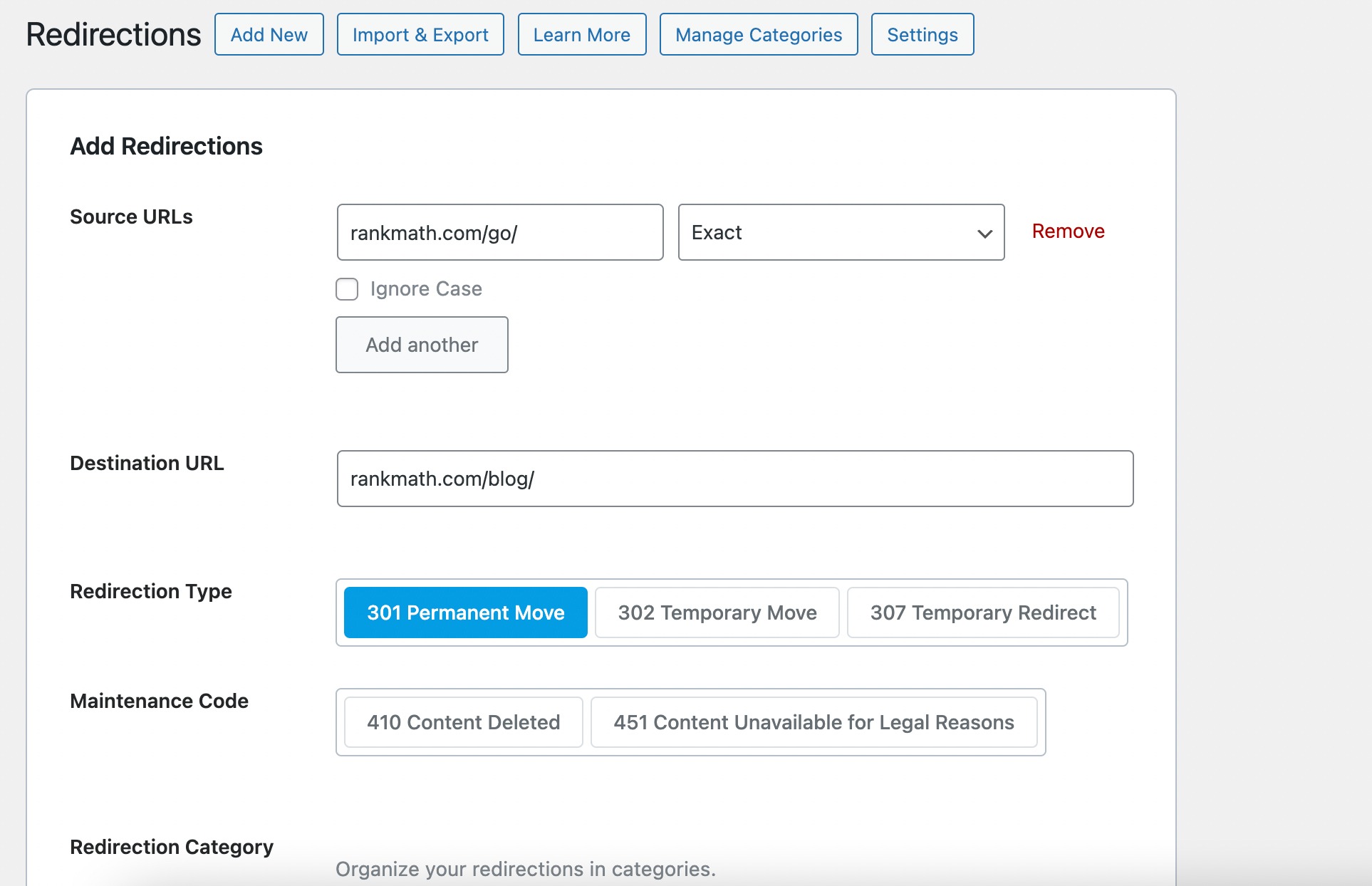Go to Redirections Settings

(922, 34)
